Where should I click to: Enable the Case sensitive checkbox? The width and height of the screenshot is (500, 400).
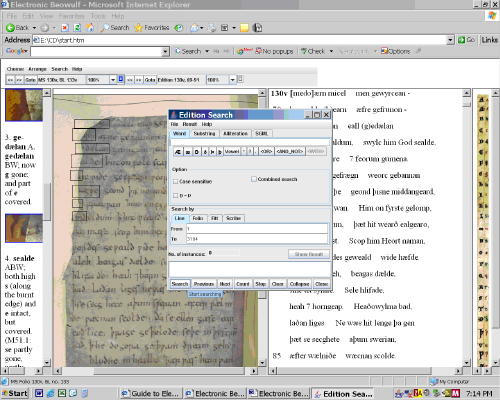[x=175, y=181]
